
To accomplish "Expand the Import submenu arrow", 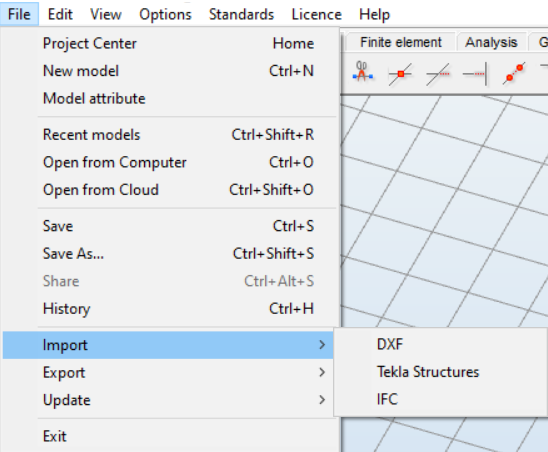I will [322, 345].
